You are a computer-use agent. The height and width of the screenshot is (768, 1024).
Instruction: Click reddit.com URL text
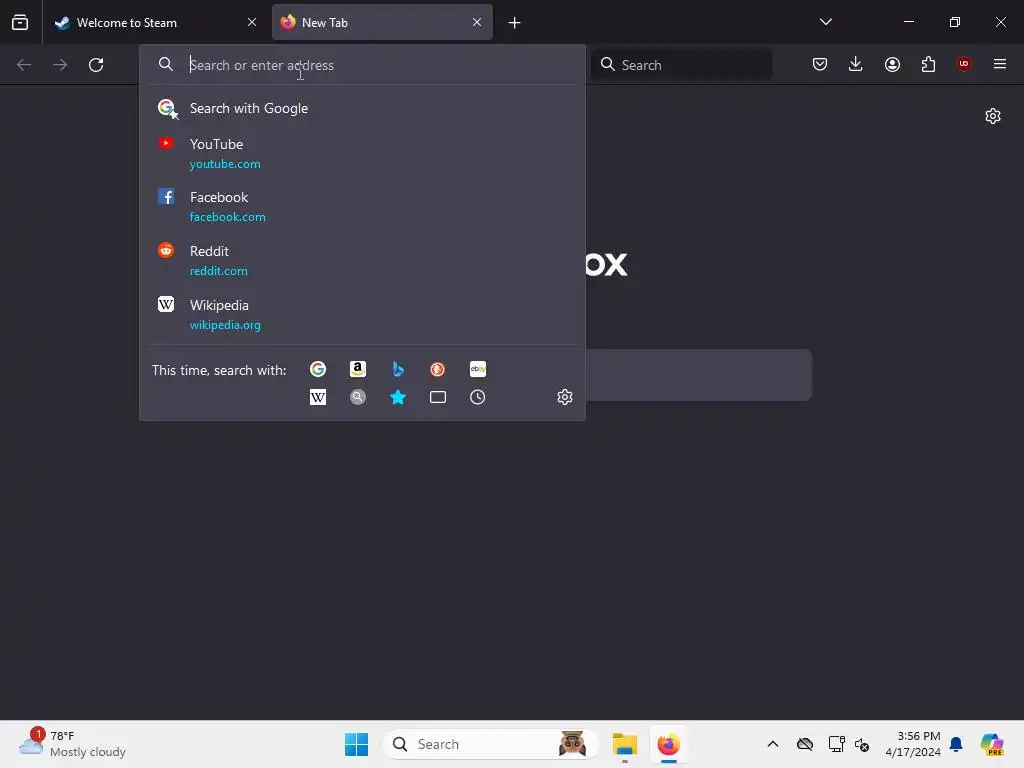tap(219, 271)
